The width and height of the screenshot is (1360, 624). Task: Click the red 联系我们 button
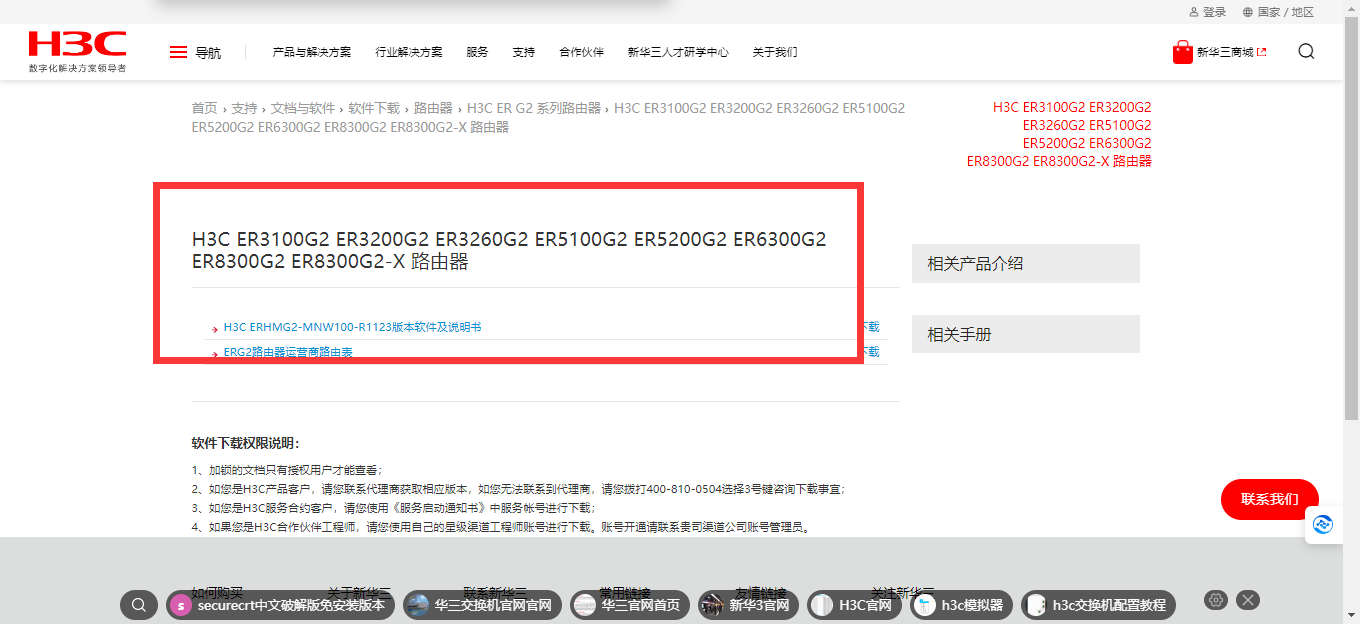click(1270, 499)
